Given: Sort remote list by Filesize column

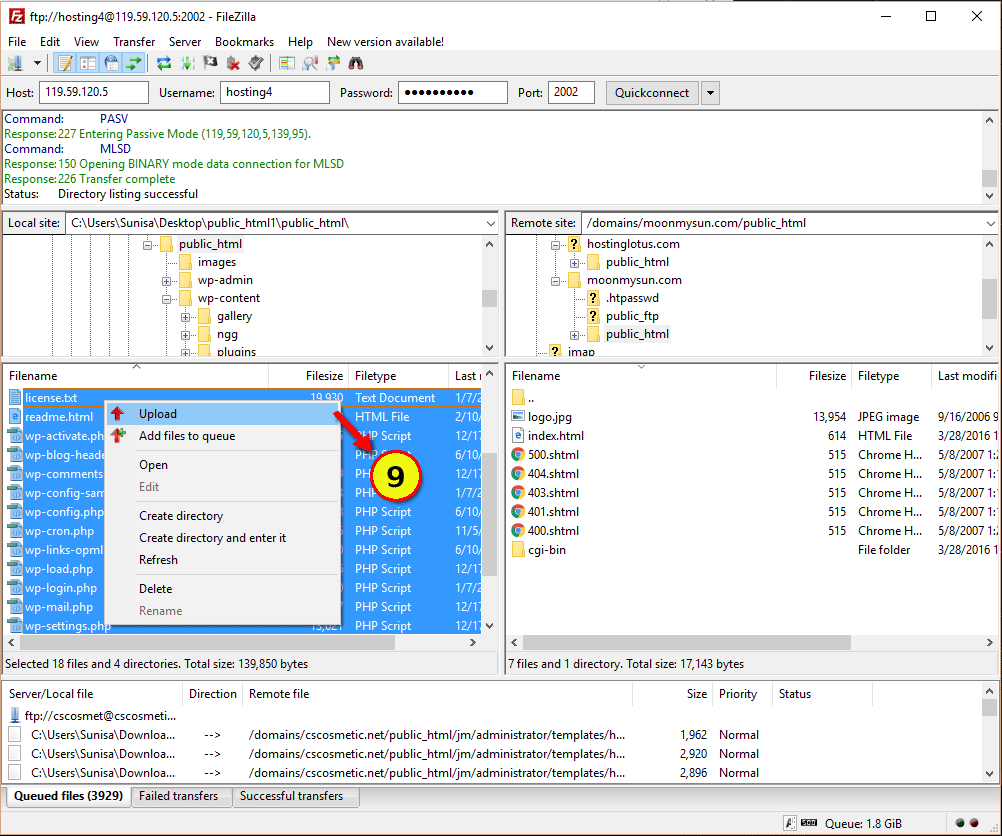Looking at the screenshot, I should [813, 376].
